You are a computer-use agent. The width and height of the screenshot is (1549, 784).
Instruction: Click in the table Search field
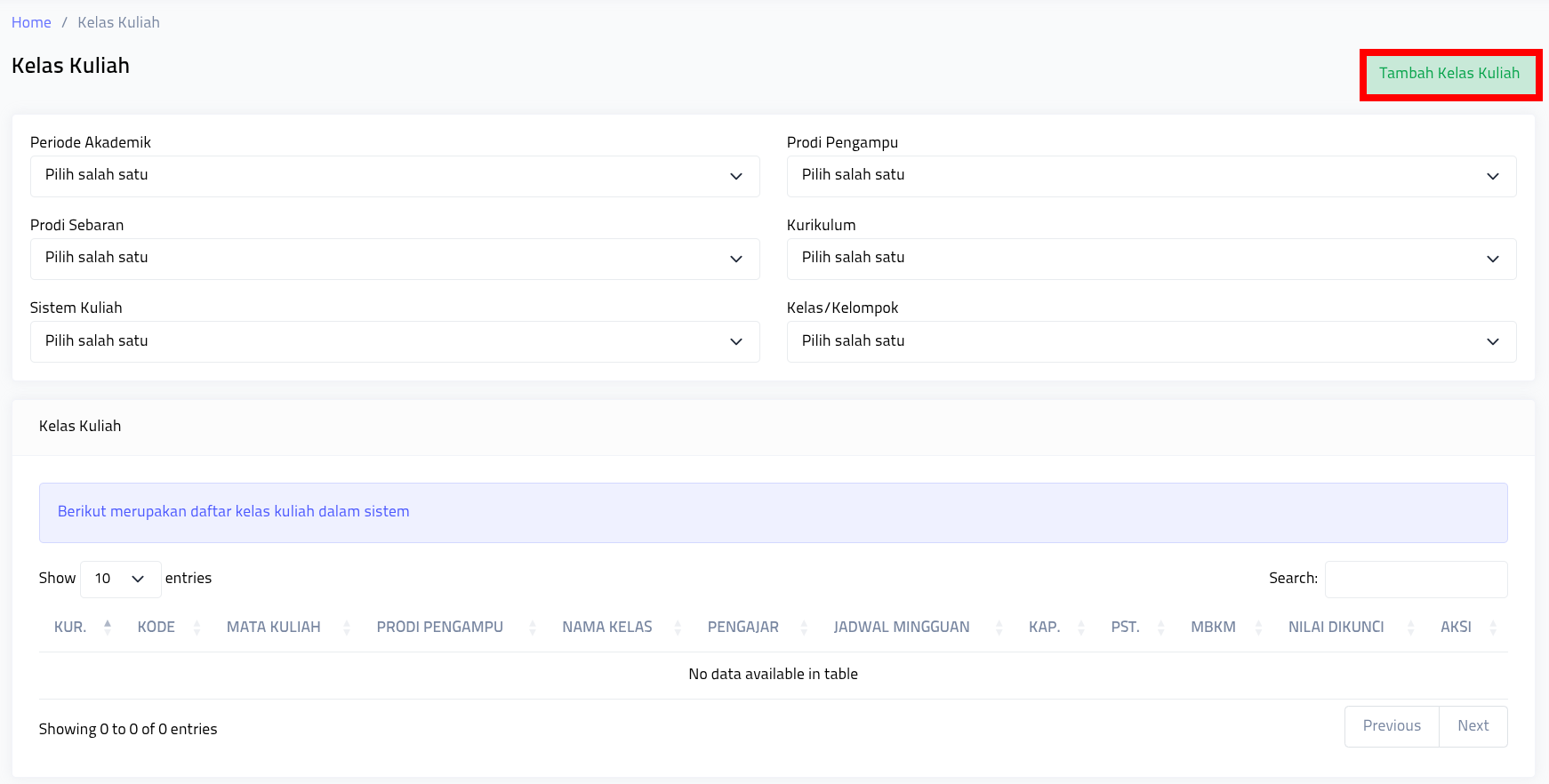point(1416,579)
